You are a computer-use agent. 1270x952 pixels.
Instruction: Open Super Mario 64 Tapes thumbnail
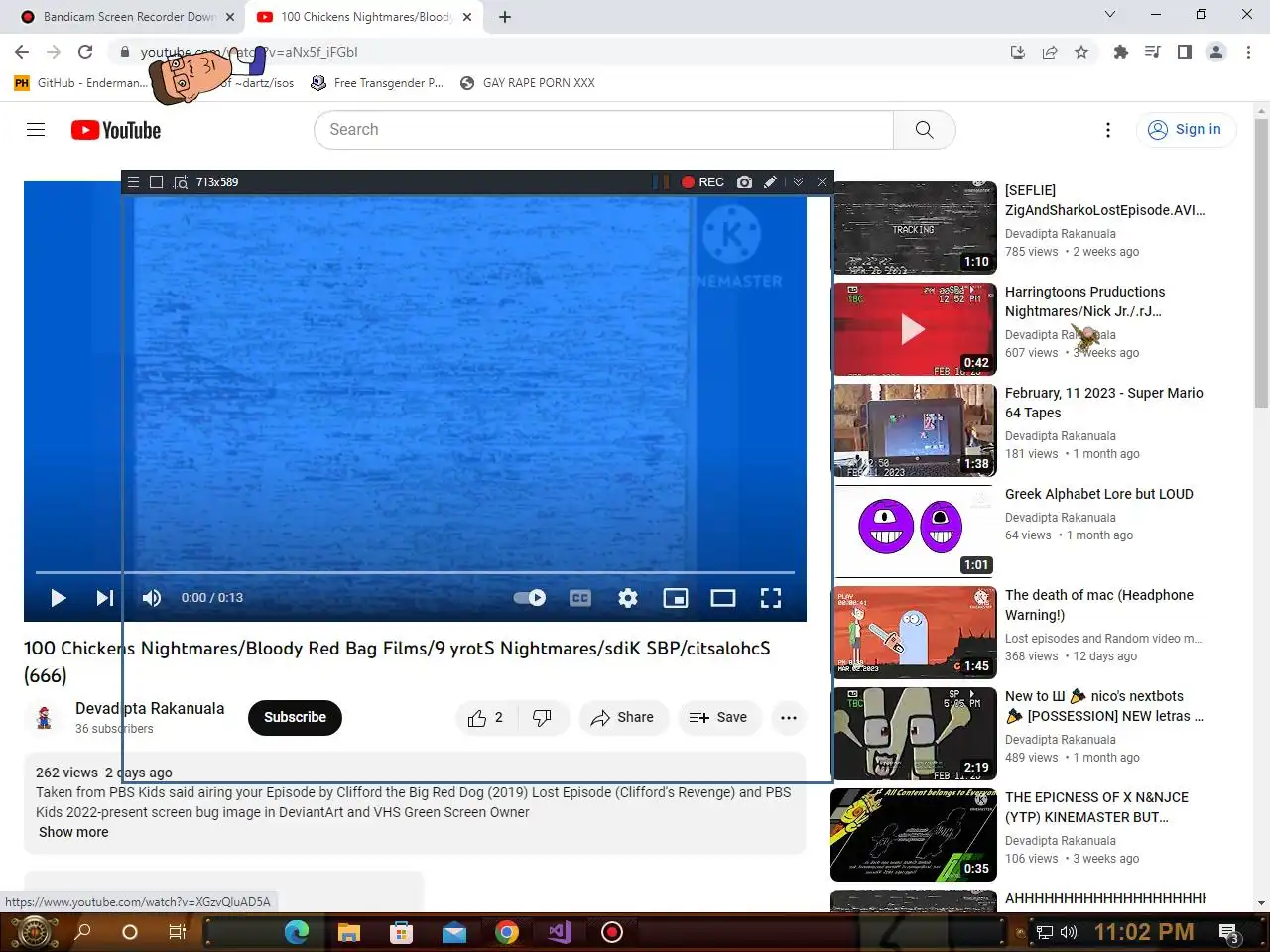pos(914,430)
